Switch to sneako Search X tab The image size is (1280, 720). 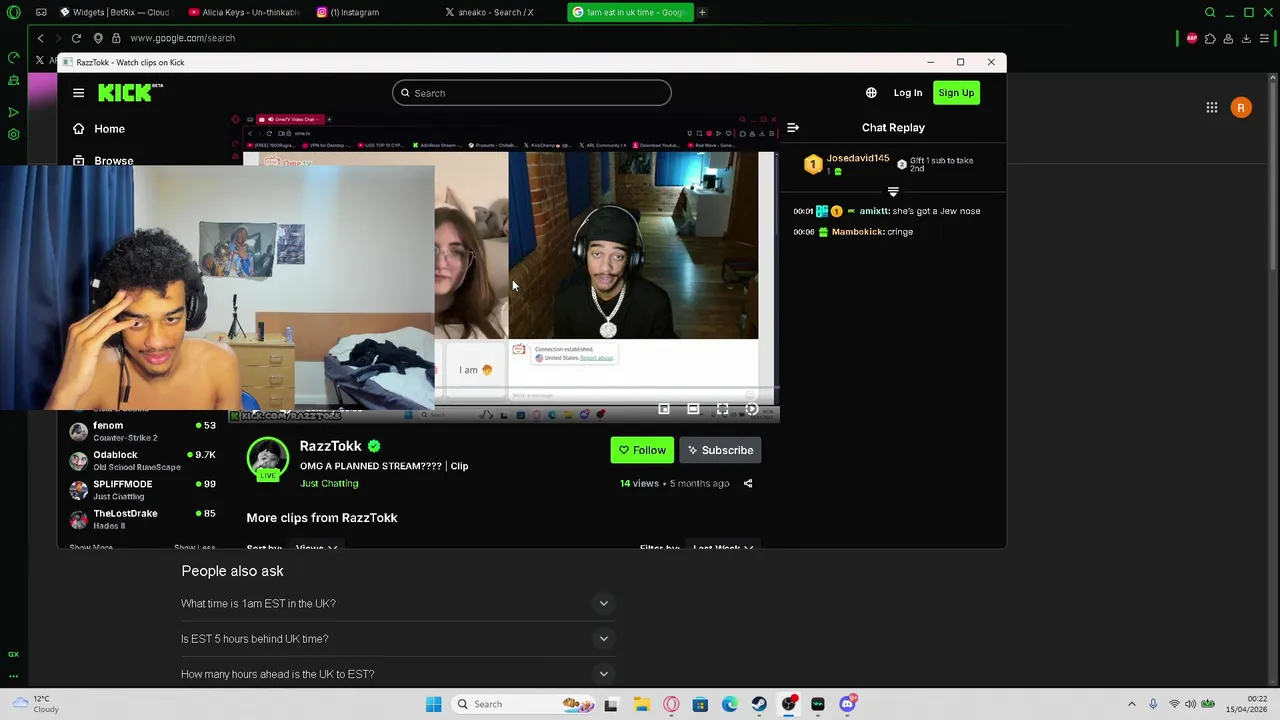click(x=500, y=12)
